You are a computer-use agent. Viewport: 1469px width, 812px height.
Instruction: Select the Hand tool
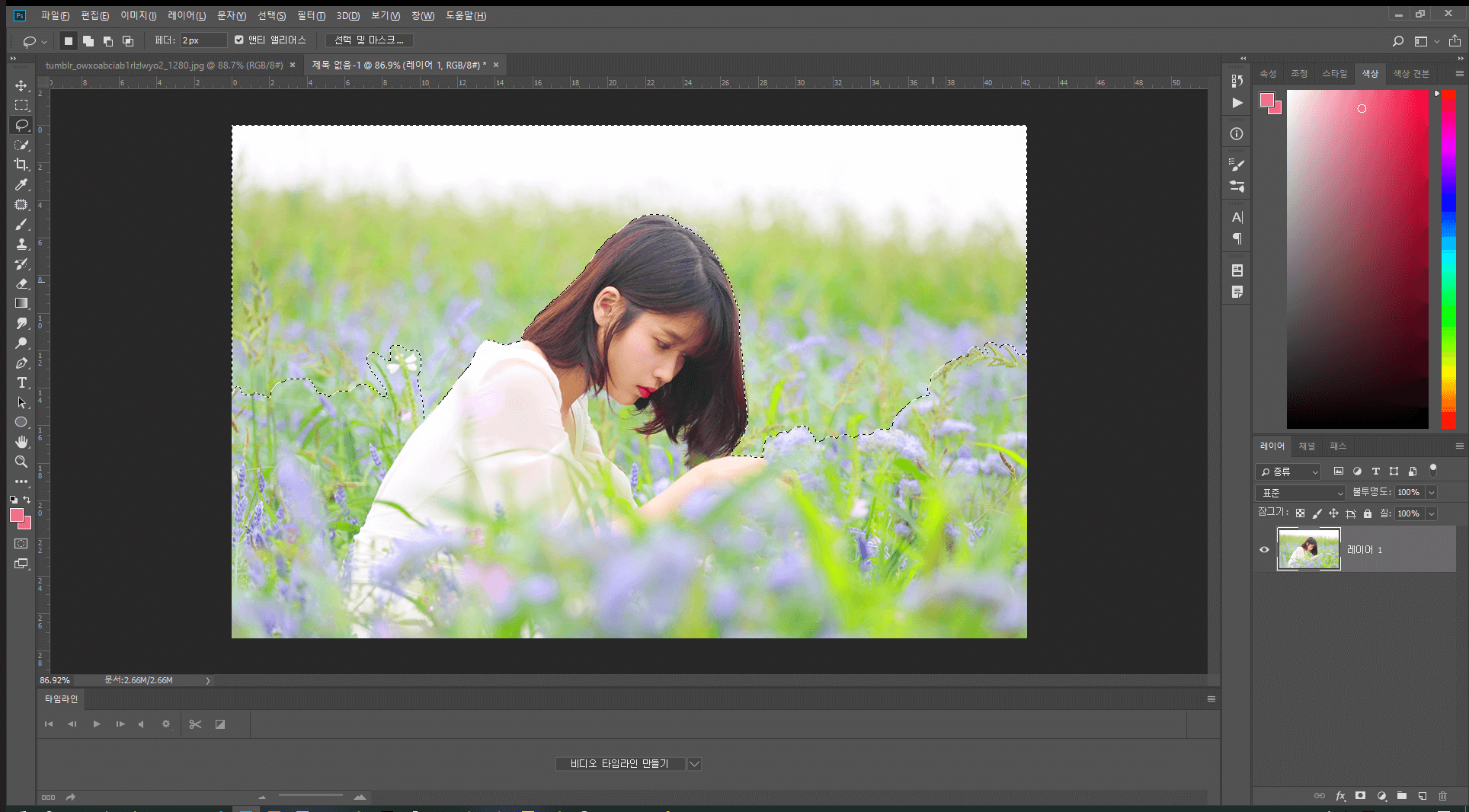[21, 442]
